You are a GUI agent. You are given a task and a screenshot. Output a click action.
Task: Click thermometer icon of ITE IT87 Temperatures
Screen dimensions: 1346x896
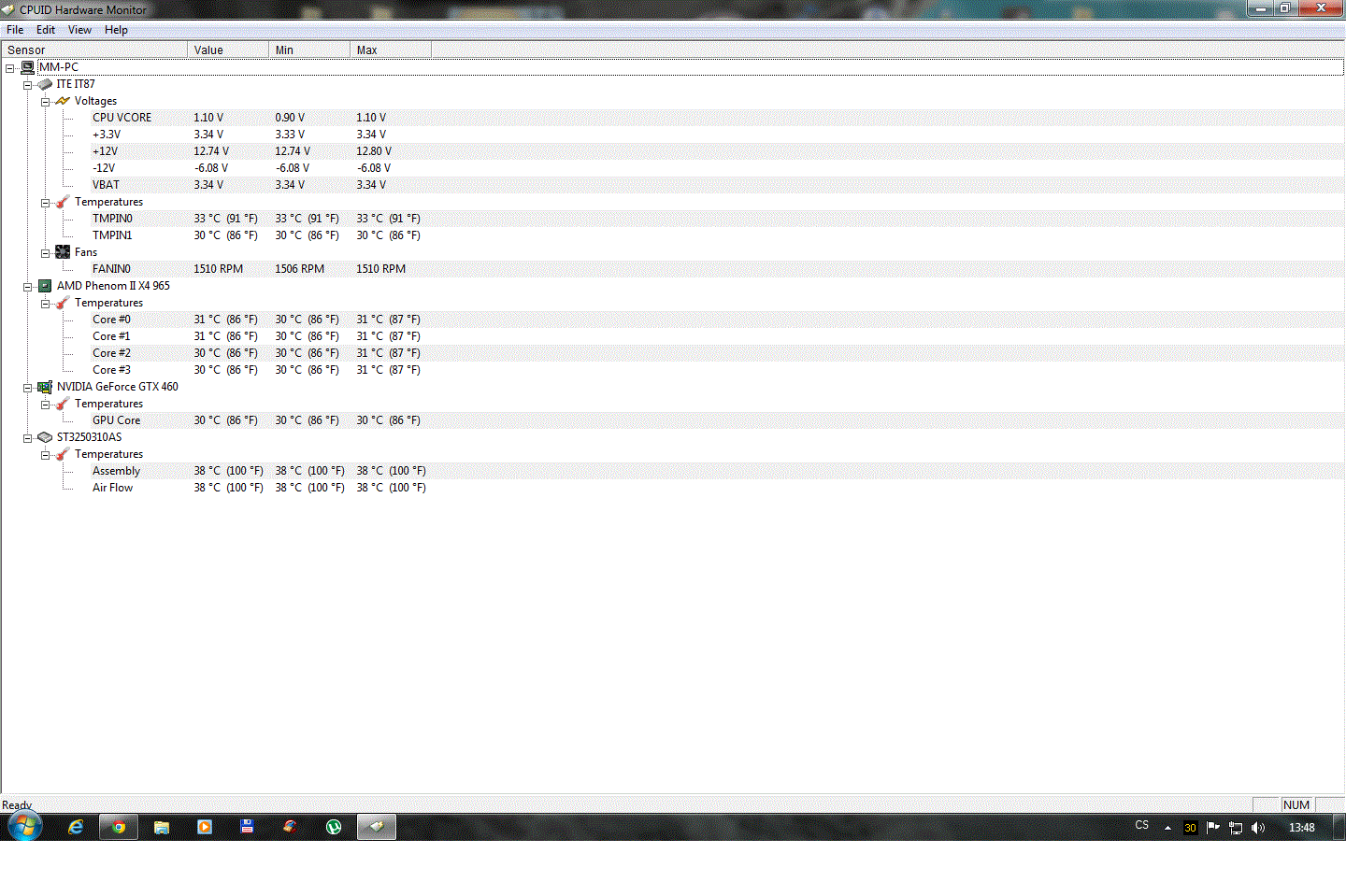(x=63, y=202)
